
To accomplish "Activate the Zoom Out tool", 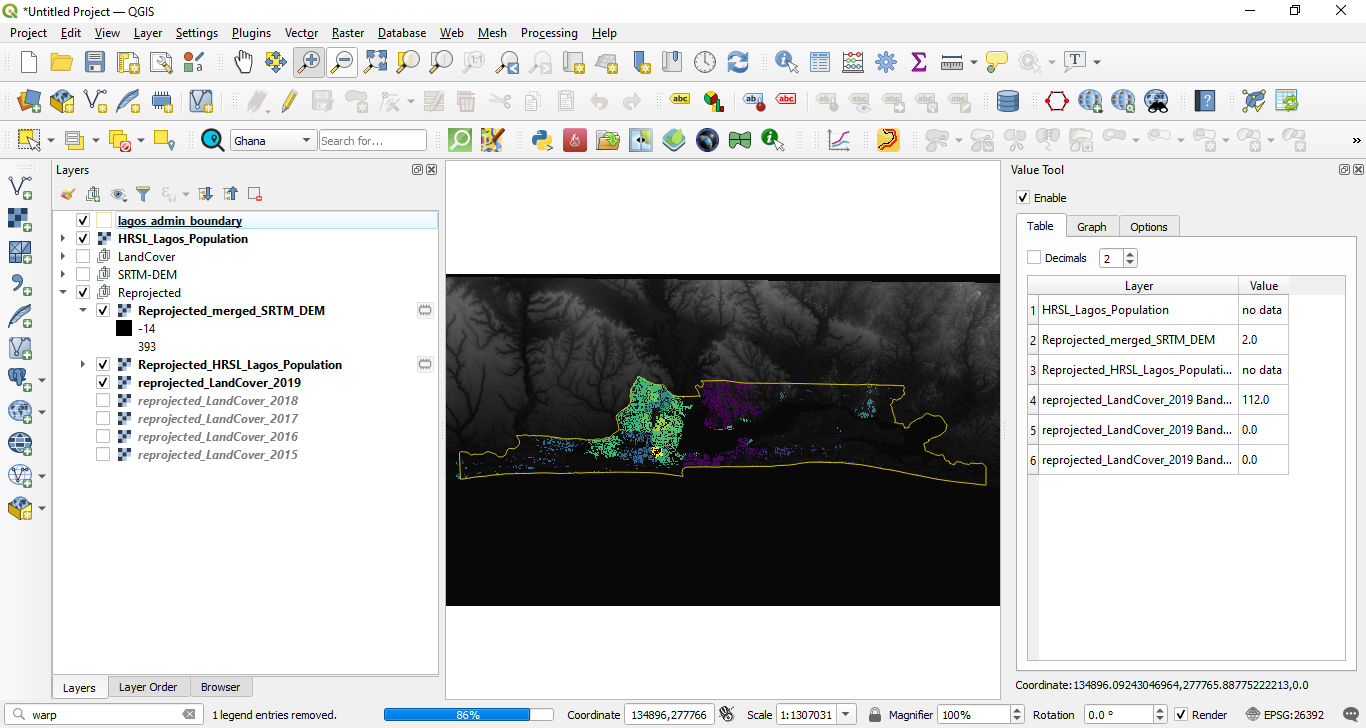I will point(342,62).
